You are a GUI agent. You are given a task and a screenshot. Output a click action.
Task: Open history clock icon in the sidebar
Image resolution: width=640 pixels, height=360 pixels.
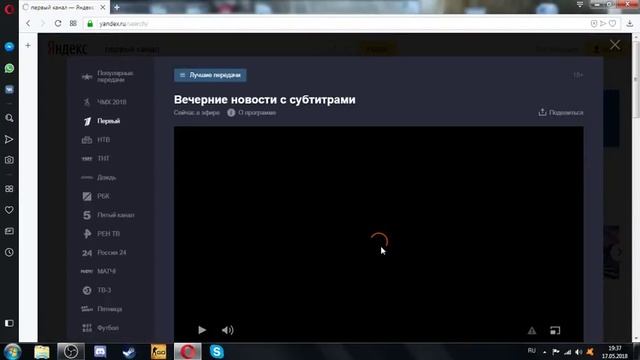(x=9, y=252)
